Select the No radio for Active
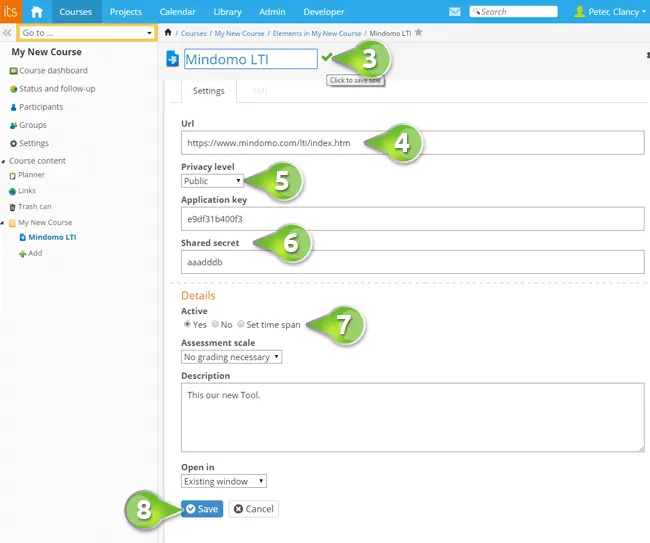This screenshot has width=650, height=543. pyautogui.click(x=215, y=325)
